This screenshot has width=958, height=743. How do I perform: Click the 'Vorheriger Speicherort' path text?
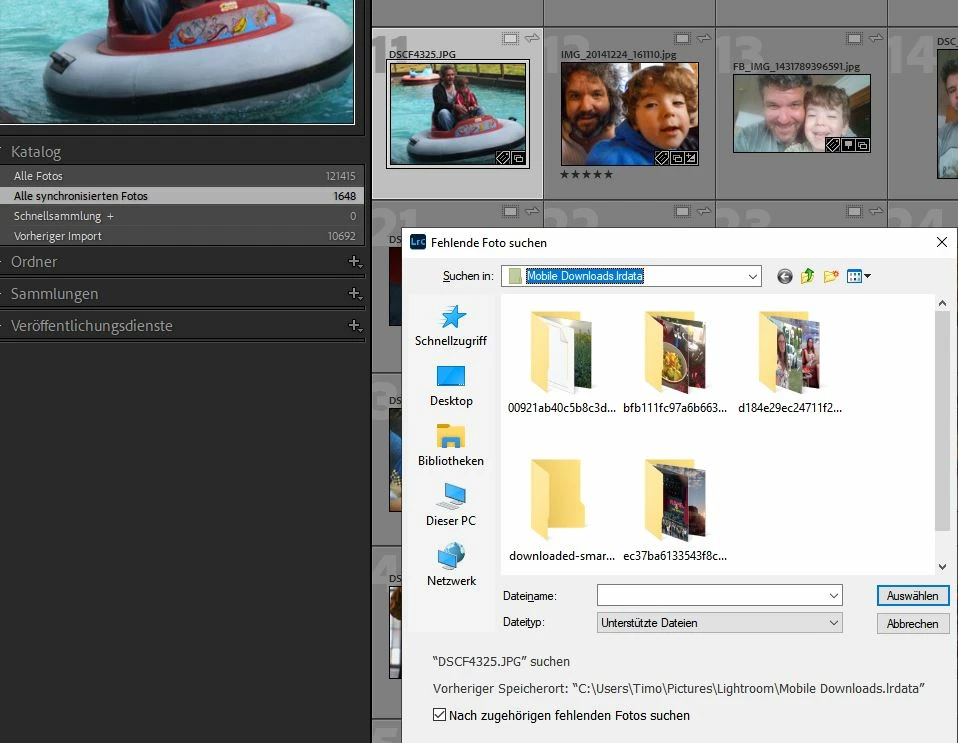(x=678, y=688)
